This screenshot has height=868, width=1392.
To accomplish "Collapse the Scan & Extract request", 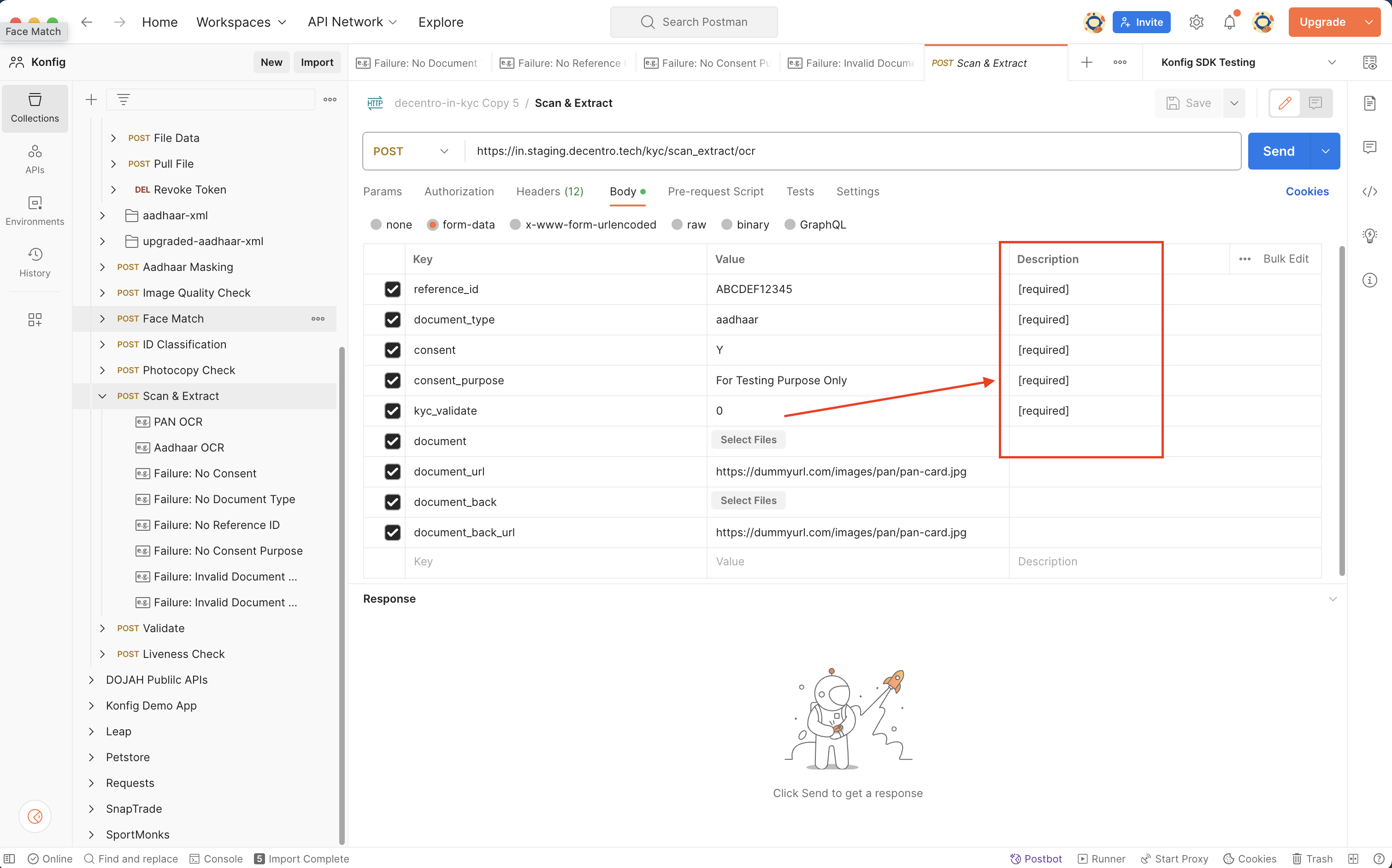I will 102,396.
